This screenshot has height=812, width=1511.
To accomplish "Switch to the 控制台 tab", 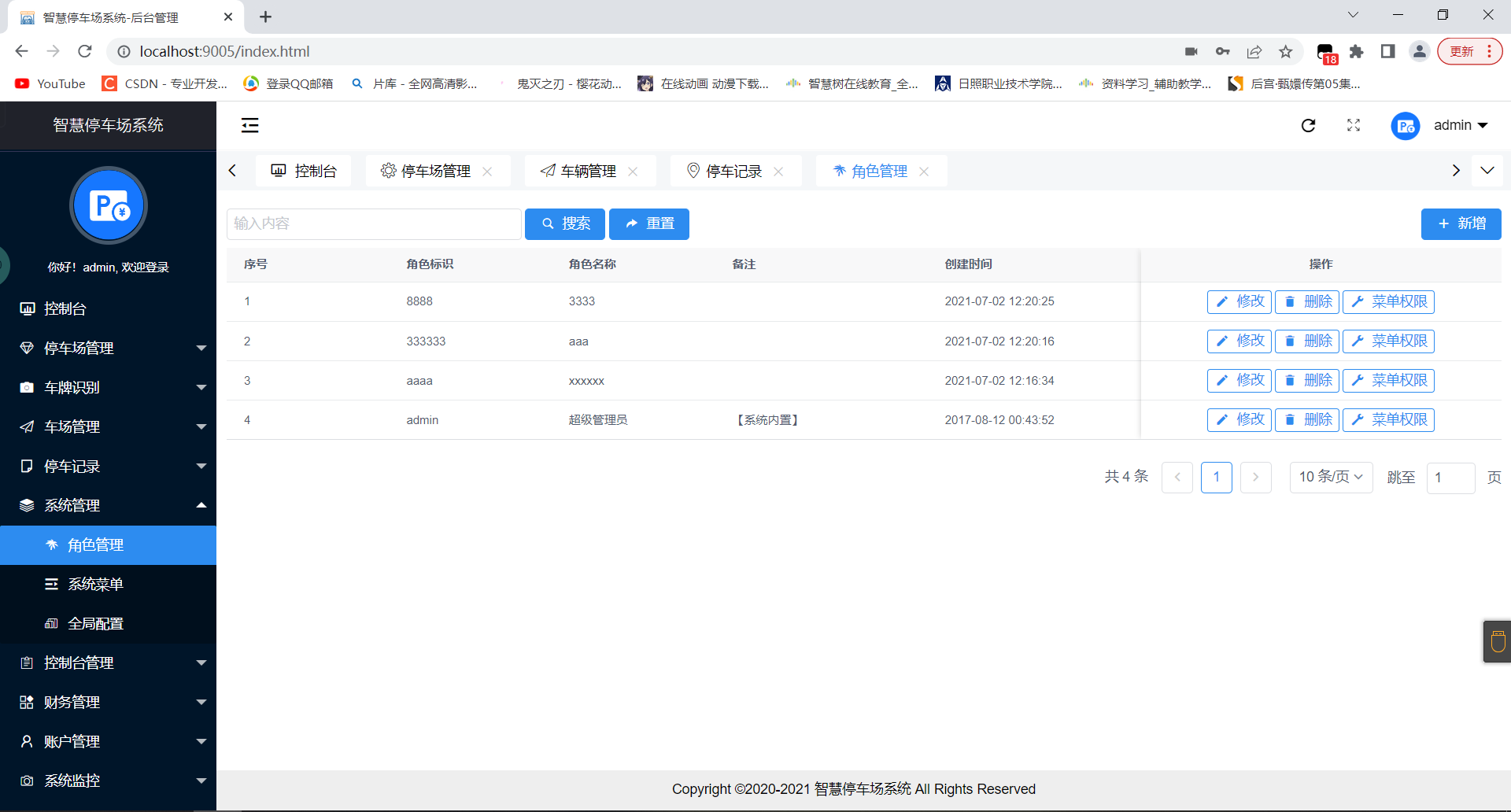I will click(304, 171).
